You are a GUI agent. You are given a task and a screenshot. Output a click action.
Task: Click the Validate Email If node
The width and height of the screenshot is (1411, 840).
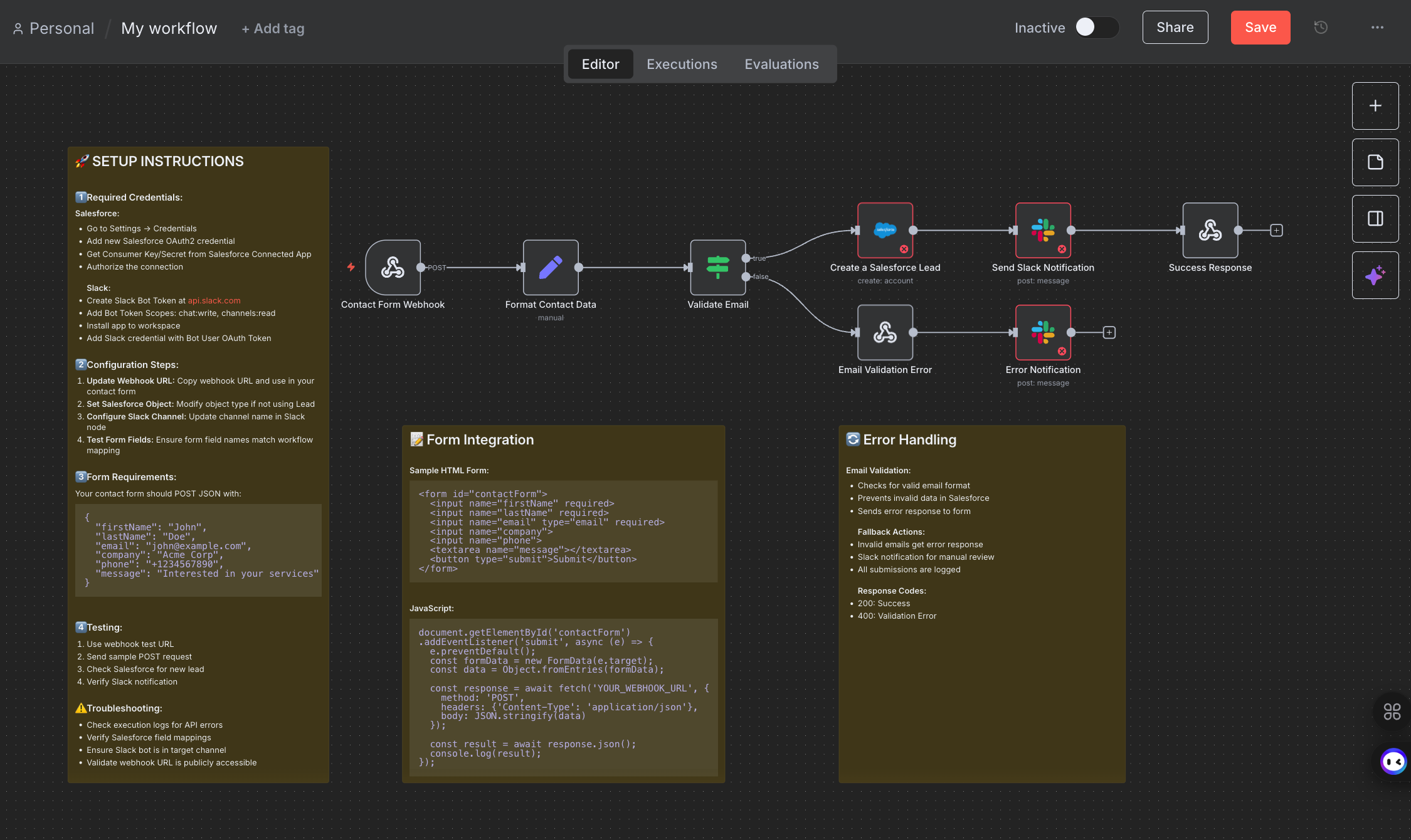[x=717, y=268]
